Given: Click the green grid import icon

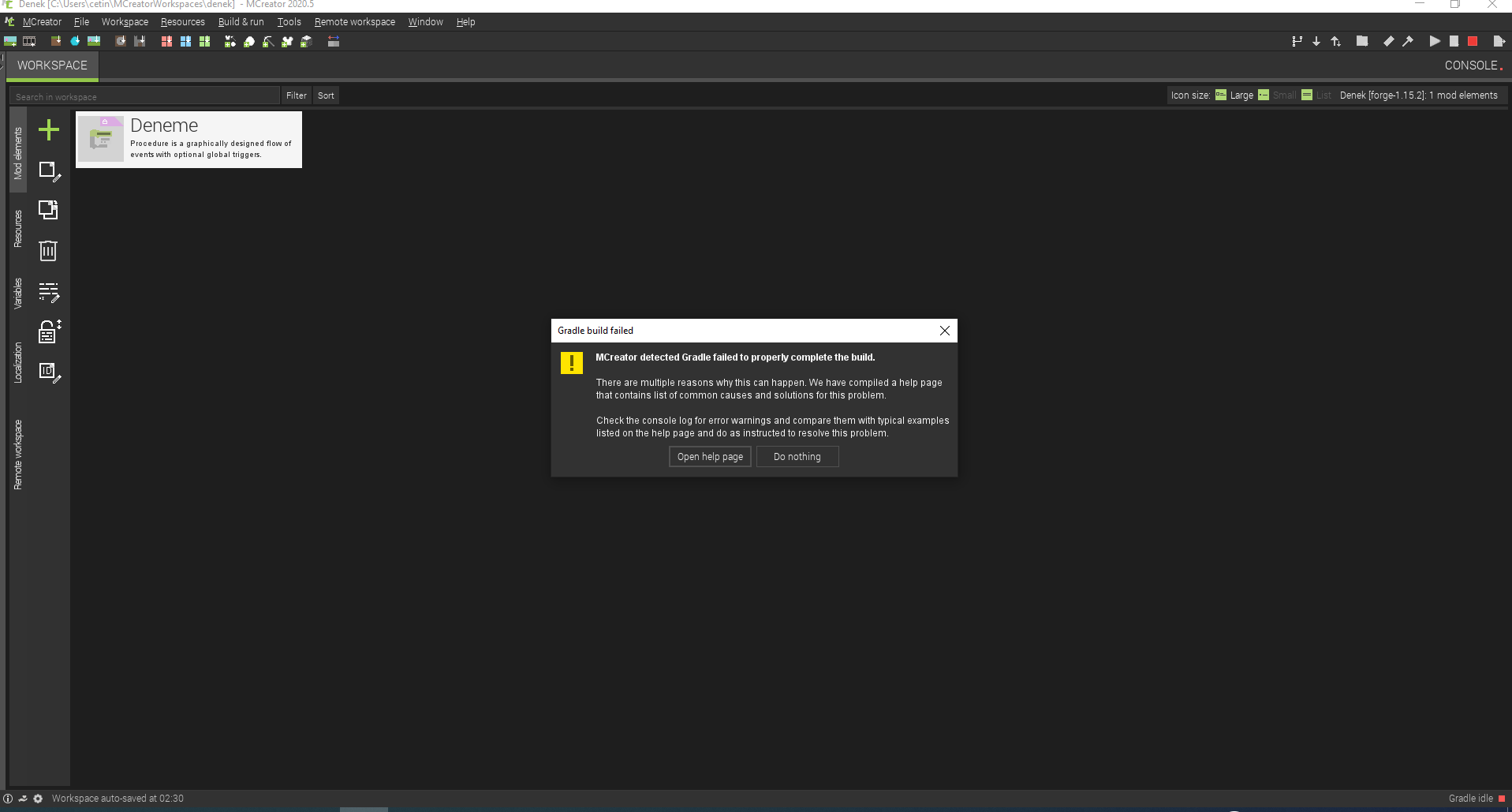Looking at the screenshot, I should pos(204,42).
